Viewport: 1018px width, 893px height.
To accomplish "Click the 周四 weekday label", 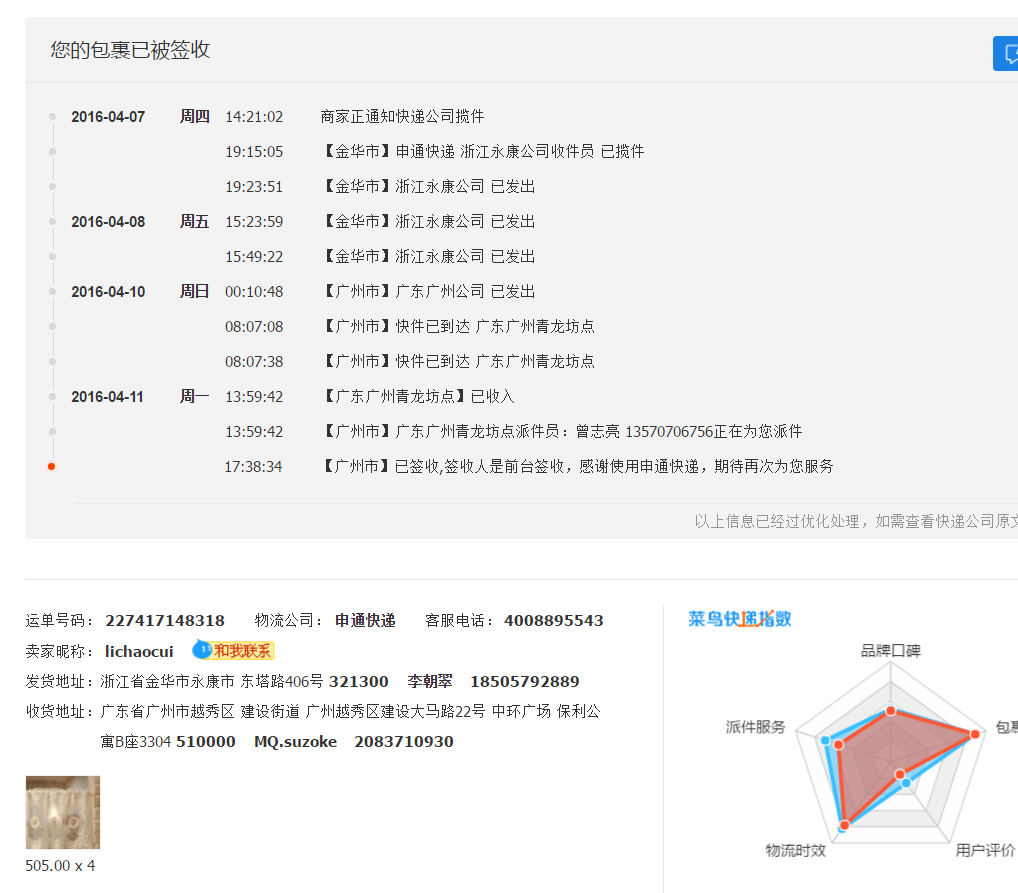I will [195, 116].
